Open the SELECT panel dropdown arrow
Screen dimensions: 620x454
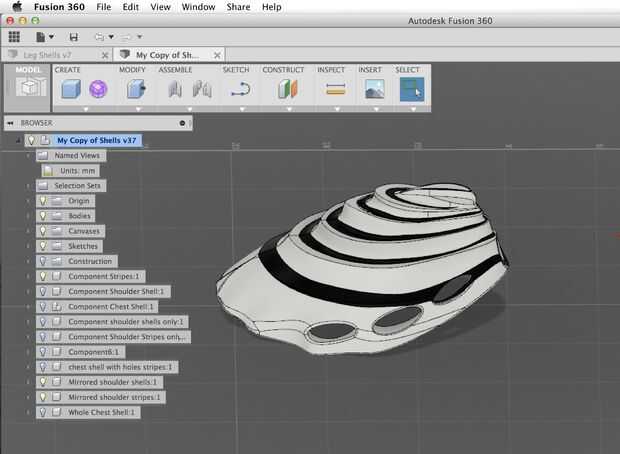point(413,109)
